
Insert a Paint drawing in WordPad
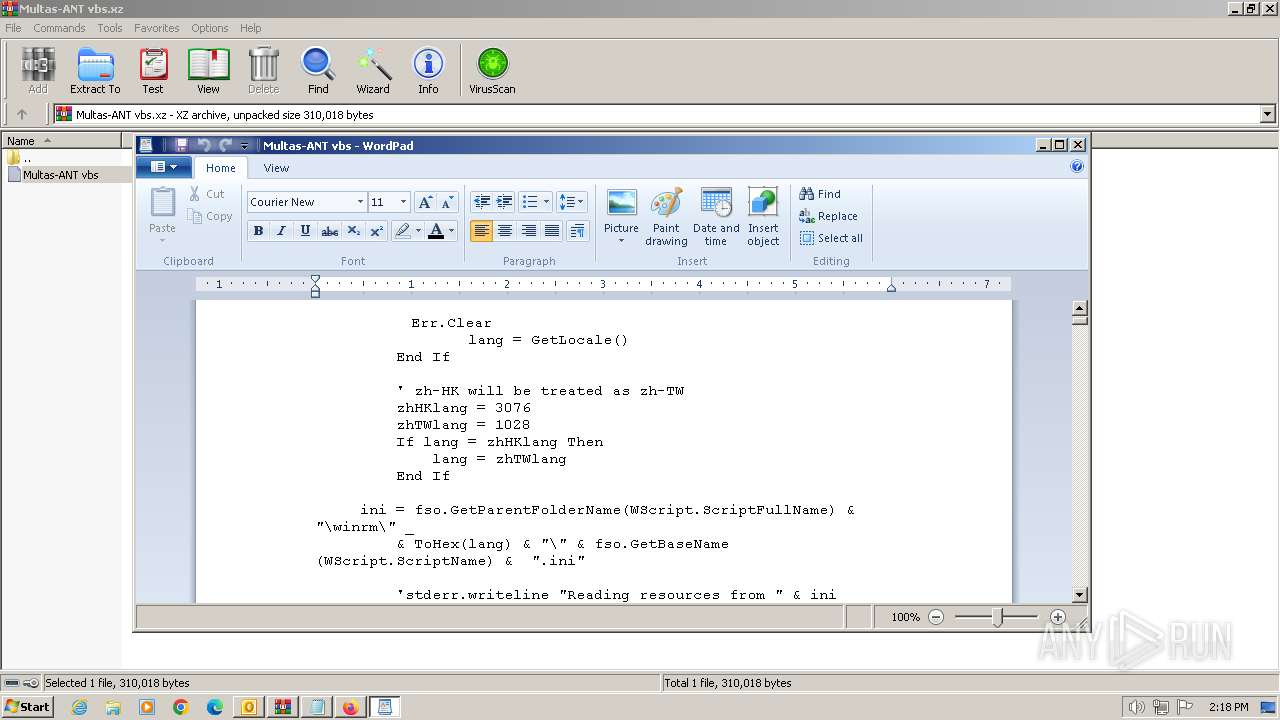point(666,216)
